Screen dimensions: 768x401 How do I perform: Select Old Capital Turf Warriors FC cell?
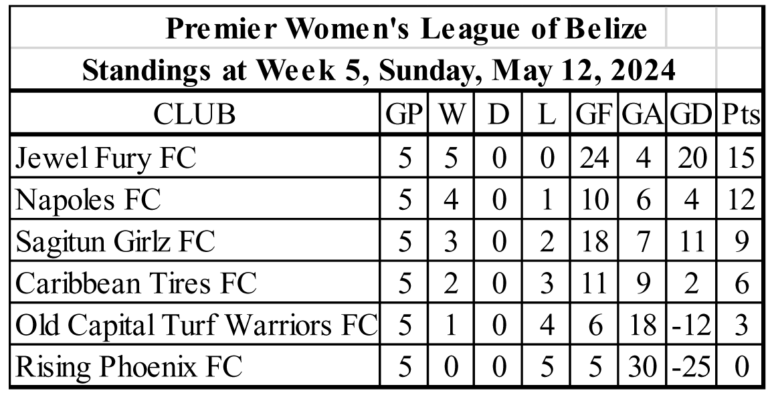pos(195,324)
